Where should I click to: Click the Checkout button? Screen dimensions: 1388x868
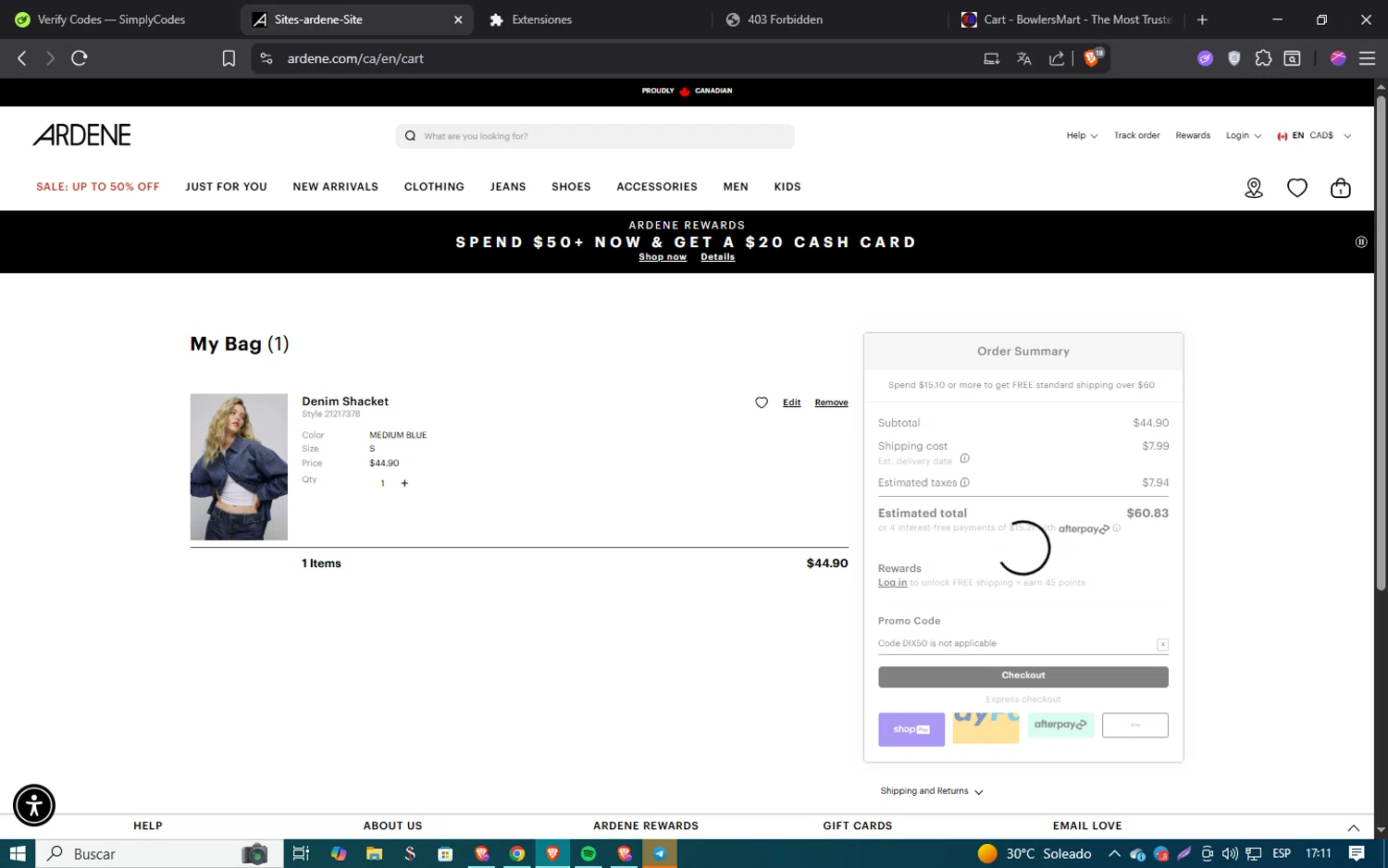[1022, 676]
